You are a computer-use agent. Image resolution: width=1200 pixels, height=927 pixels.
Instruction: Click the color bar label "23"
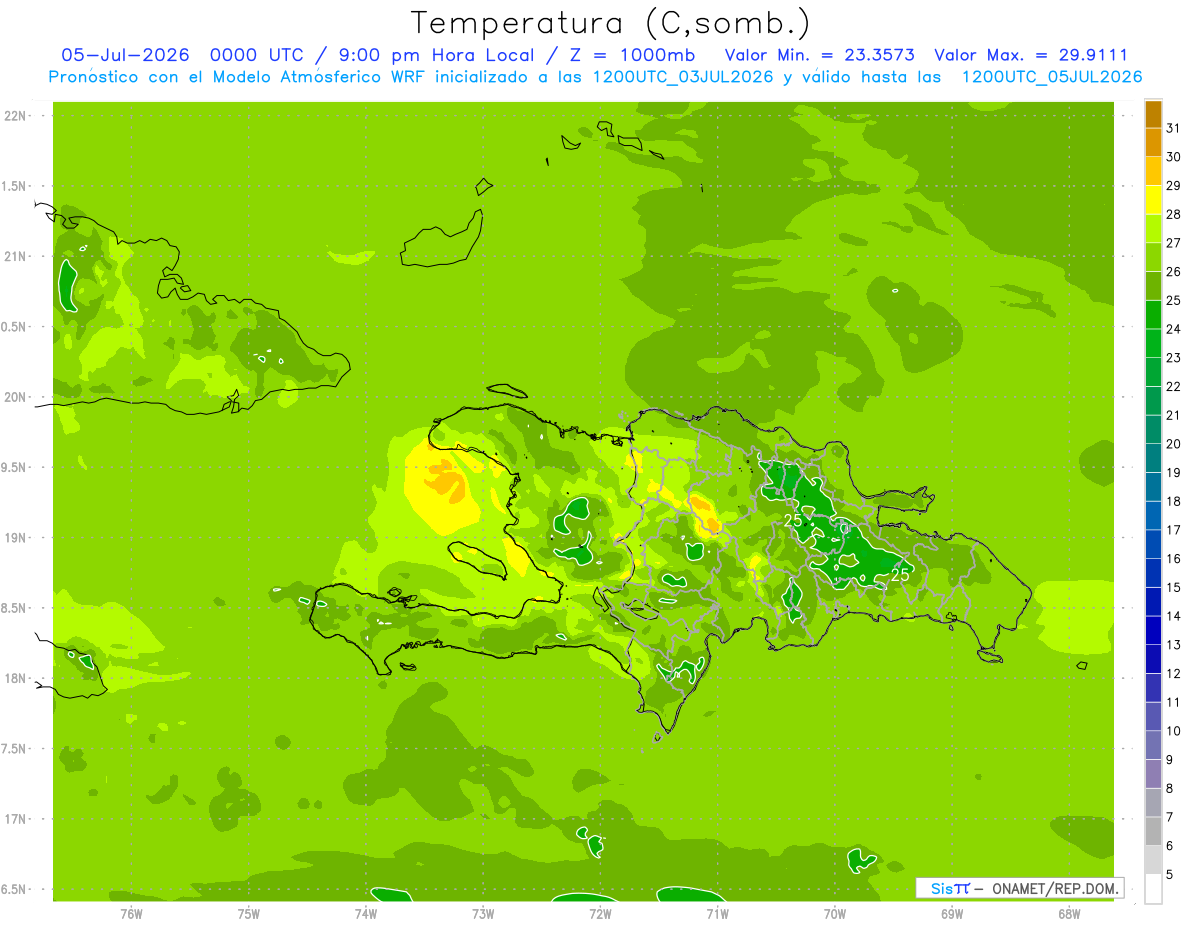[x=1174, y=358]
